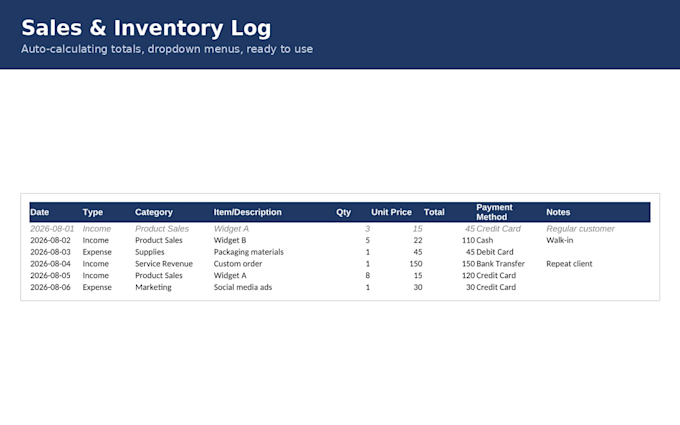Viewport: 680px width, 425px height.
Task: Select the "Social media ads" item cell
Action: pyautogui.click(x=243, y=287)
